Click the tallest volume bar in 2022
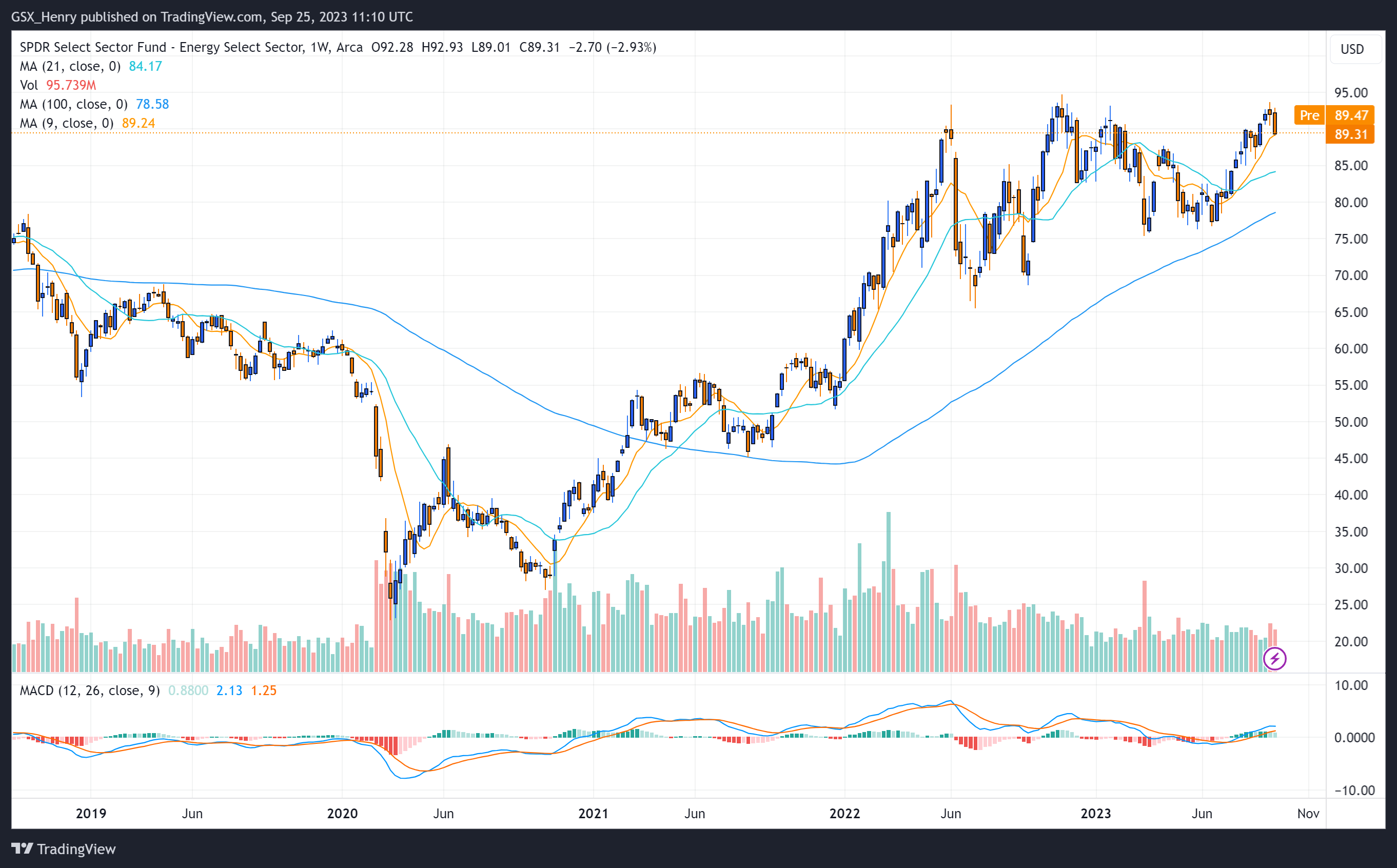 (889, 591)
